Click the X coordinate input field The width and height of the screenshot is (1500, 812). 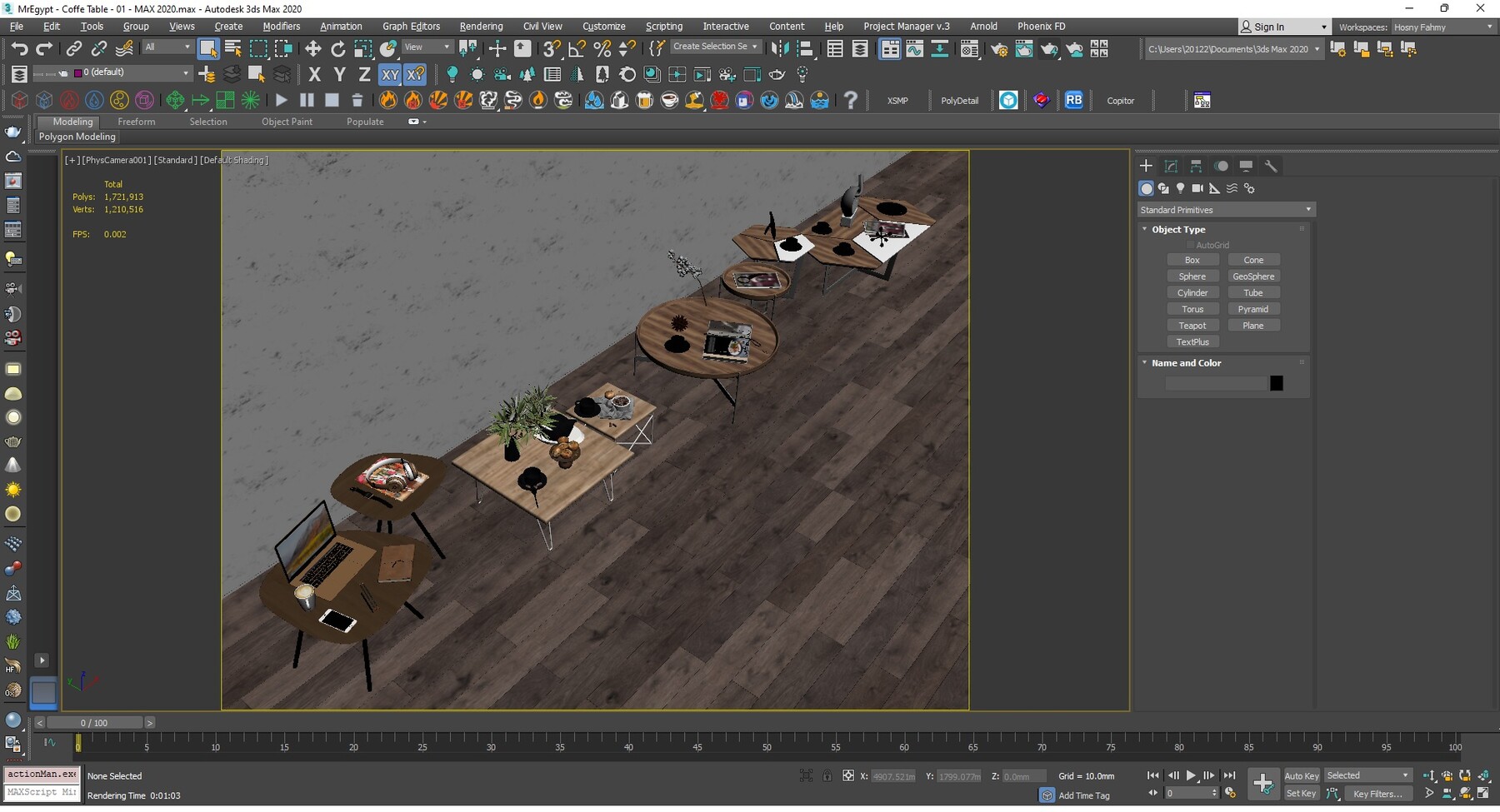tap(892, 775)
